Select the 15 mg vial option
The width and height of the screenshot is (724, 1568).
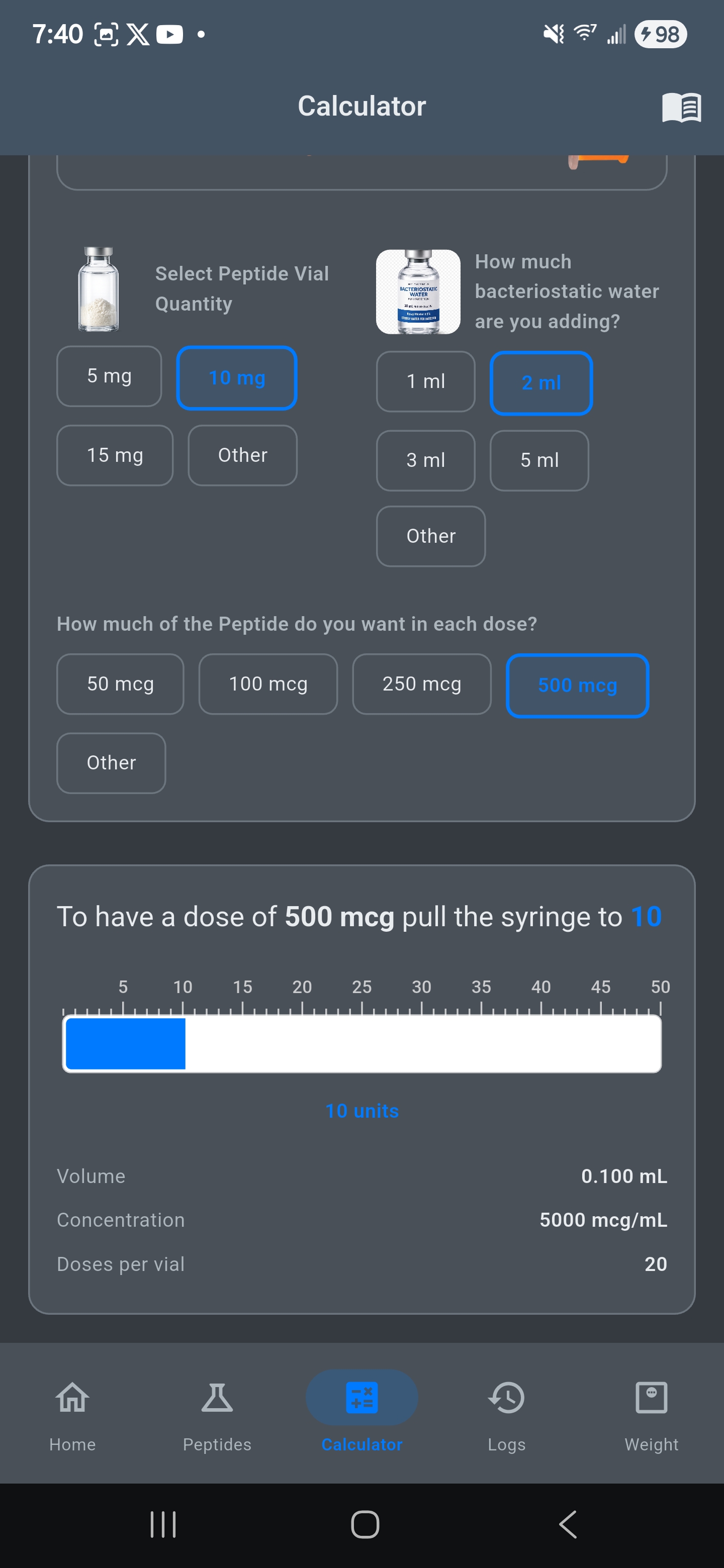(115, 455)
